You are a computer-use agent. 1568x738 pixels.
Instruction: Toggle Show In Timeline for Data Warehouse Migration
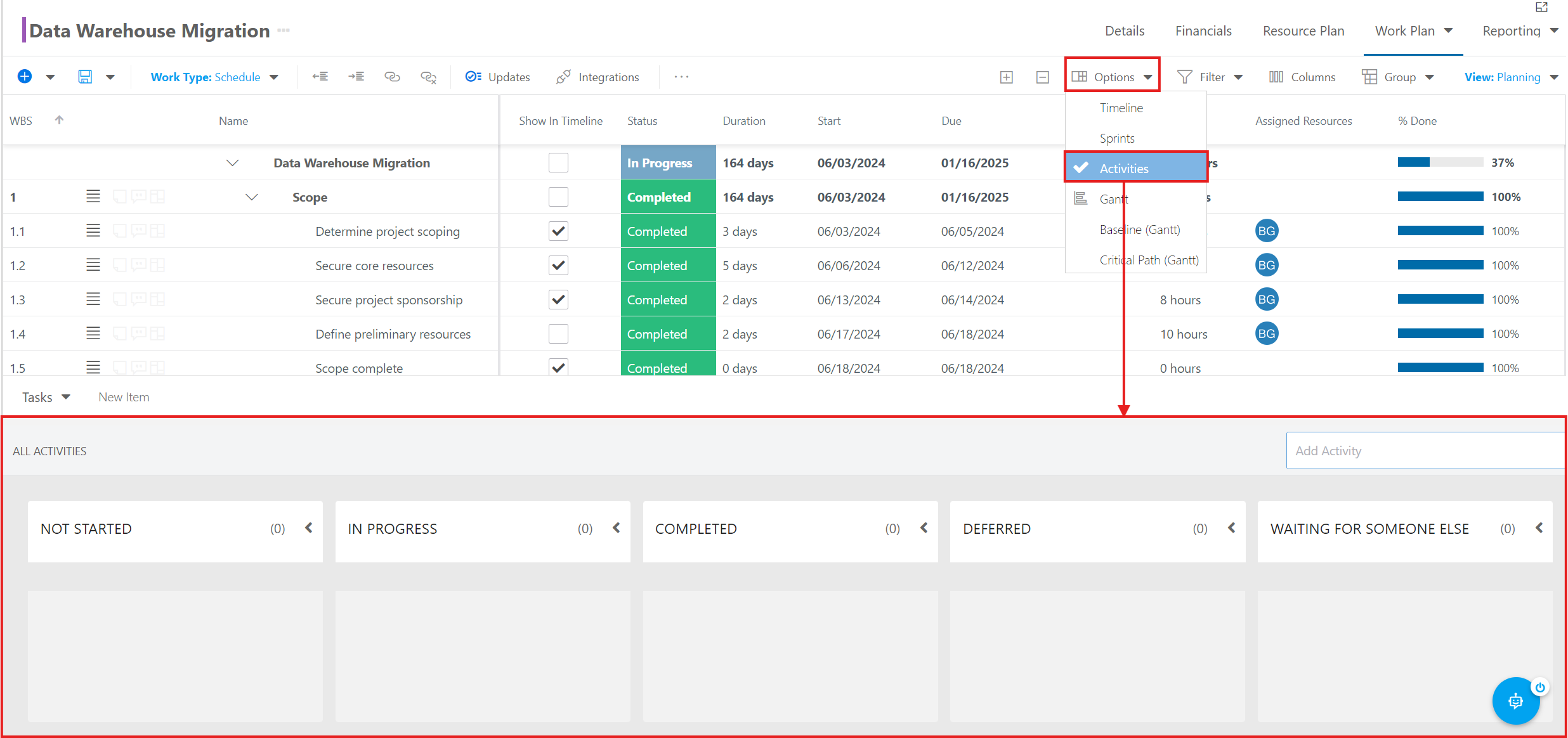coord(558,163)
